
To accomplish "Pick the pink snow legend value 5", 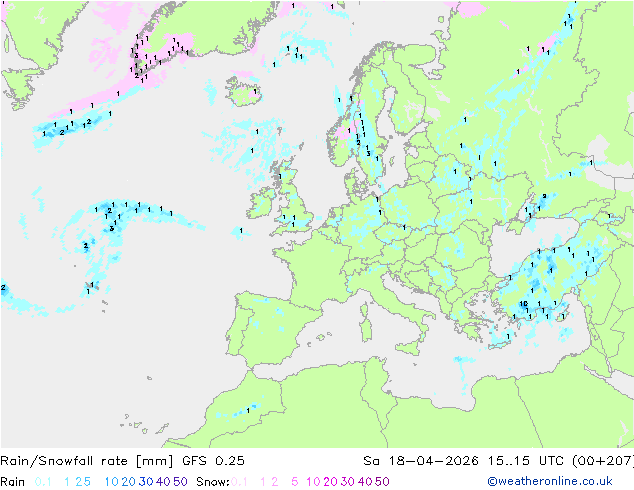I will point(295,482).
